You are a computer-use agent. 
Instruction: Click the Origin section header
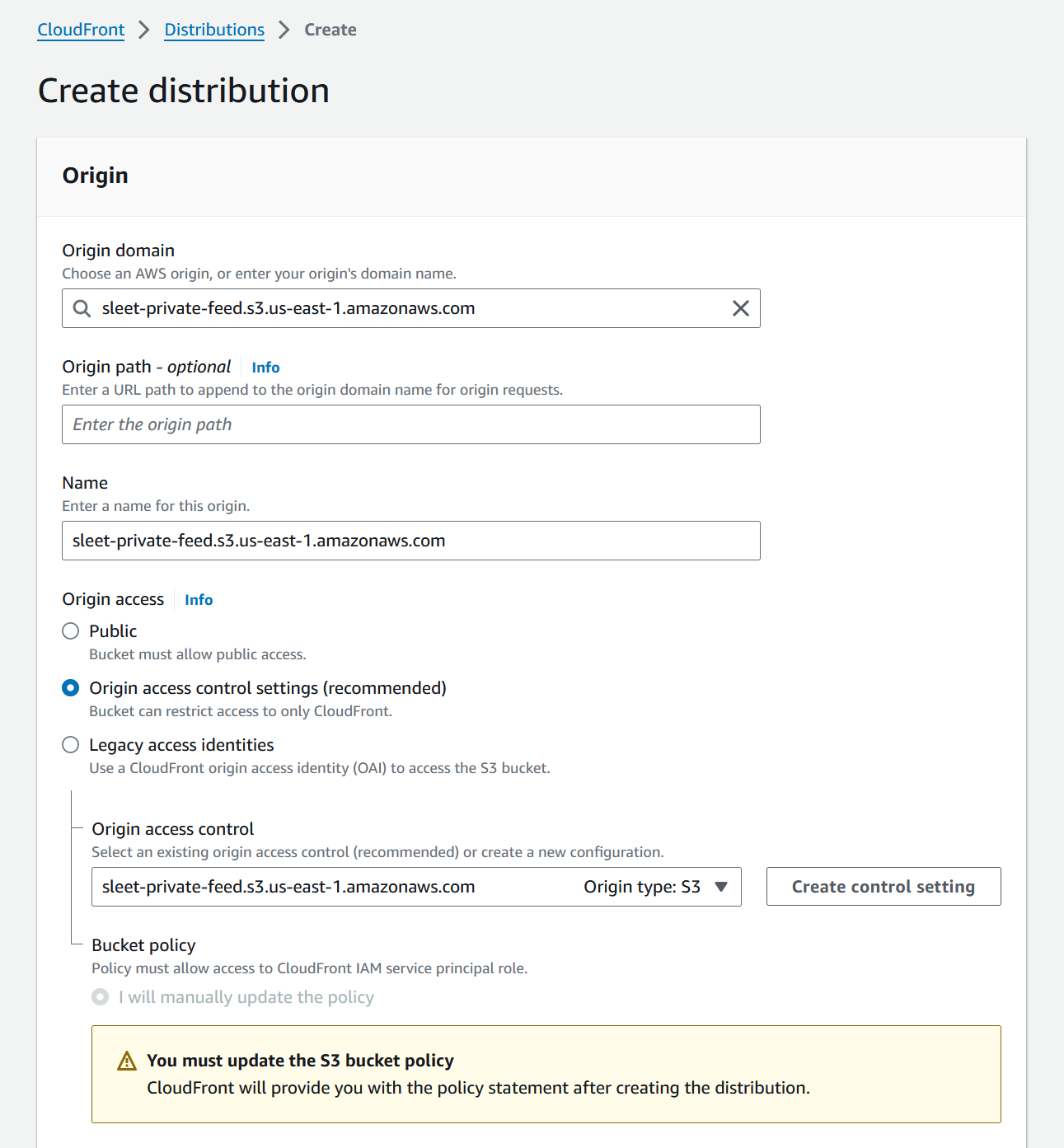pos(96,176)
